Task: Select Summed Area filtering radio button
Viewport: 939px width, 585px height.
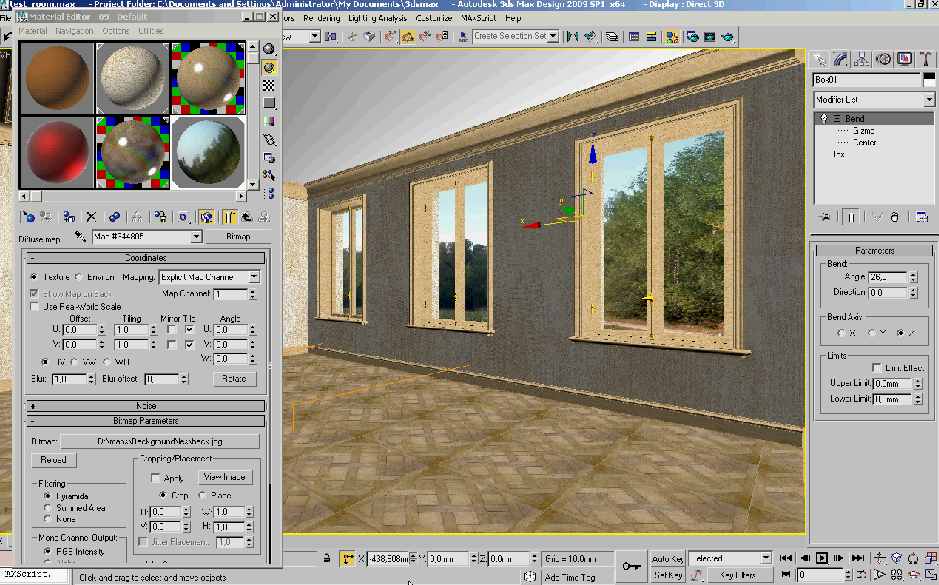Action: click(47, 508)
